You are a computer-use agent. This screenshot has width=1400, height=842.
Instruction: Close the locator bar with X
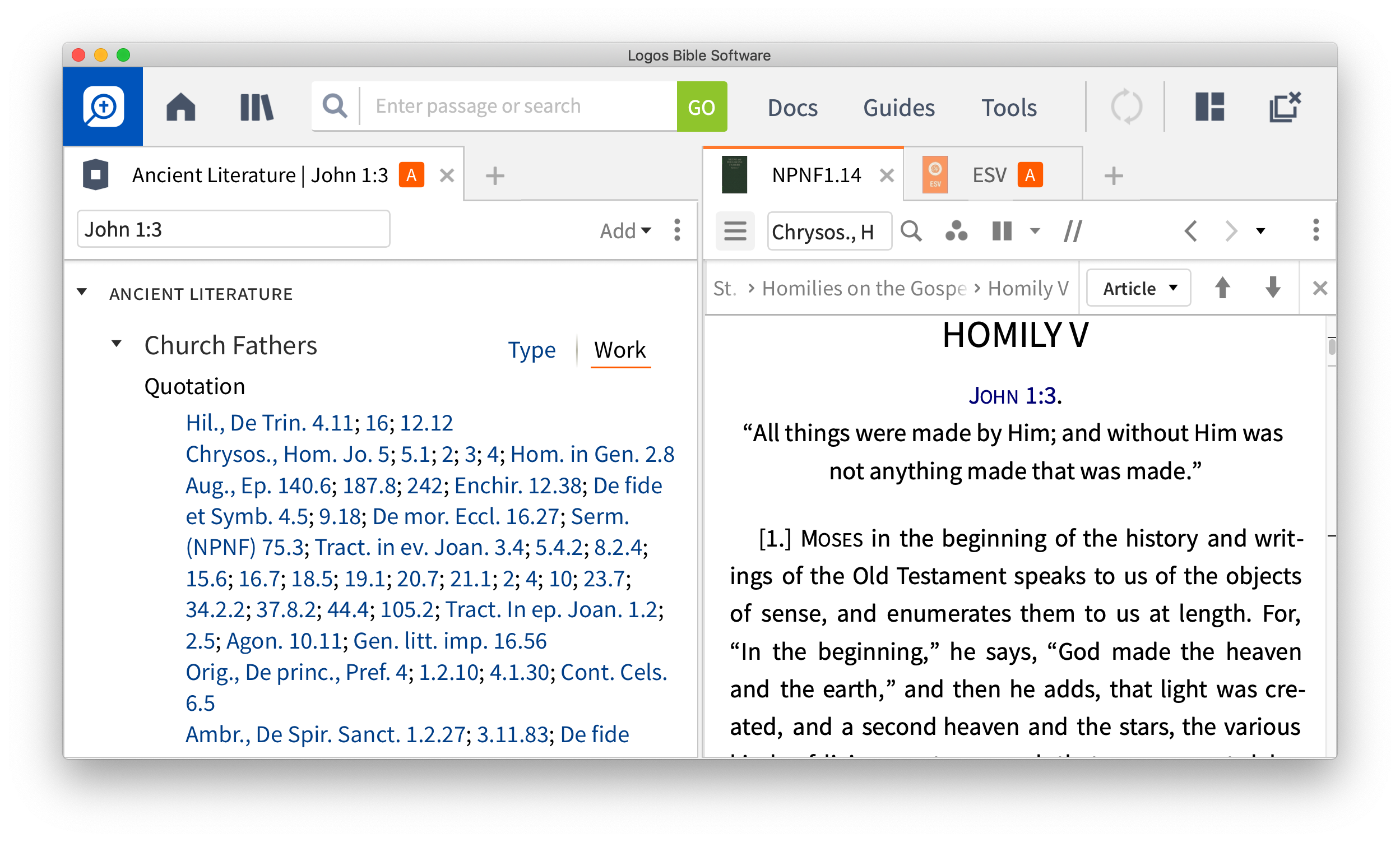point(1319,288)
